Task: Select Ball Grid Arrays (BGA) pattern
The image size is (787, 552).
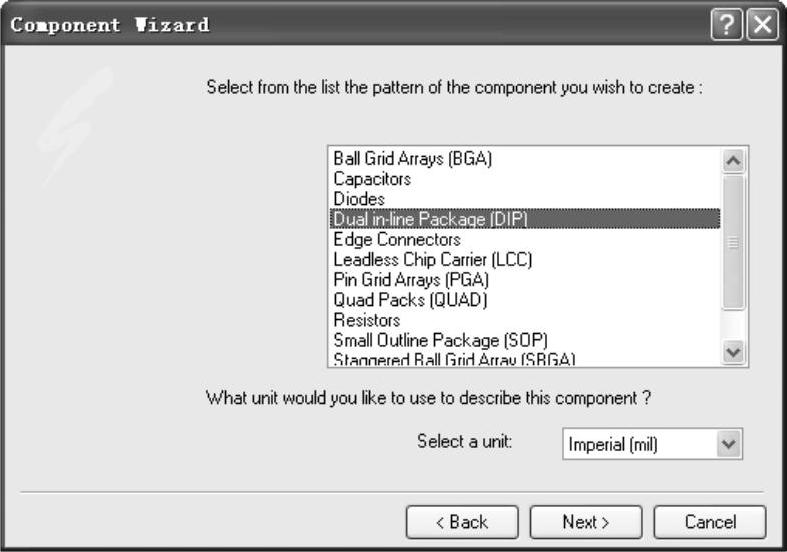Action: coord(413,159)
